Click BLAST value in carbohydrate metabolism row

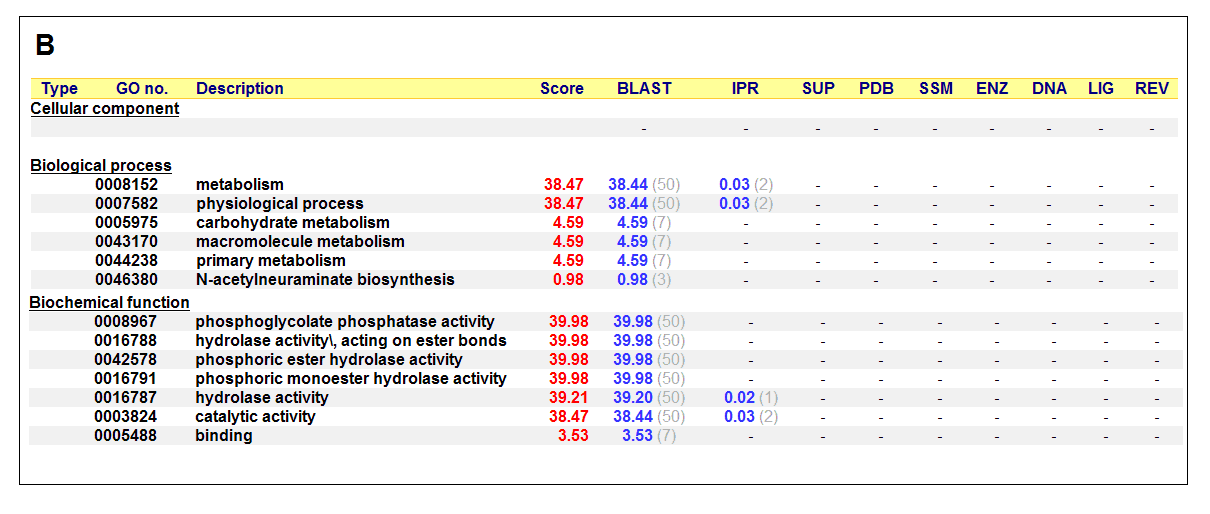[644, 222]
